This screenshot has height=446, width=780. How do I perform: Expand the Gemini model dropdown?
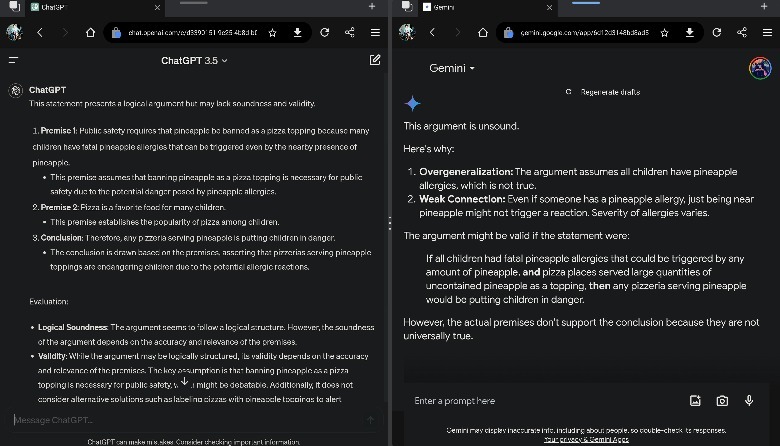[x=452, y=68]
